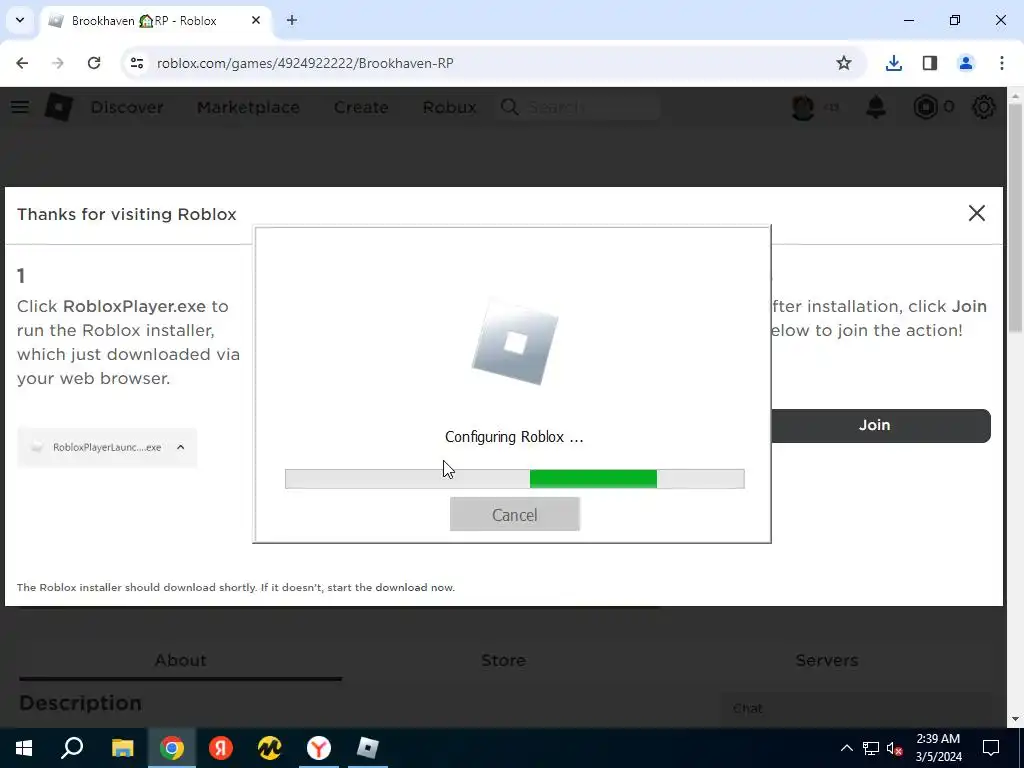Open the Windows Start menu

24,748
